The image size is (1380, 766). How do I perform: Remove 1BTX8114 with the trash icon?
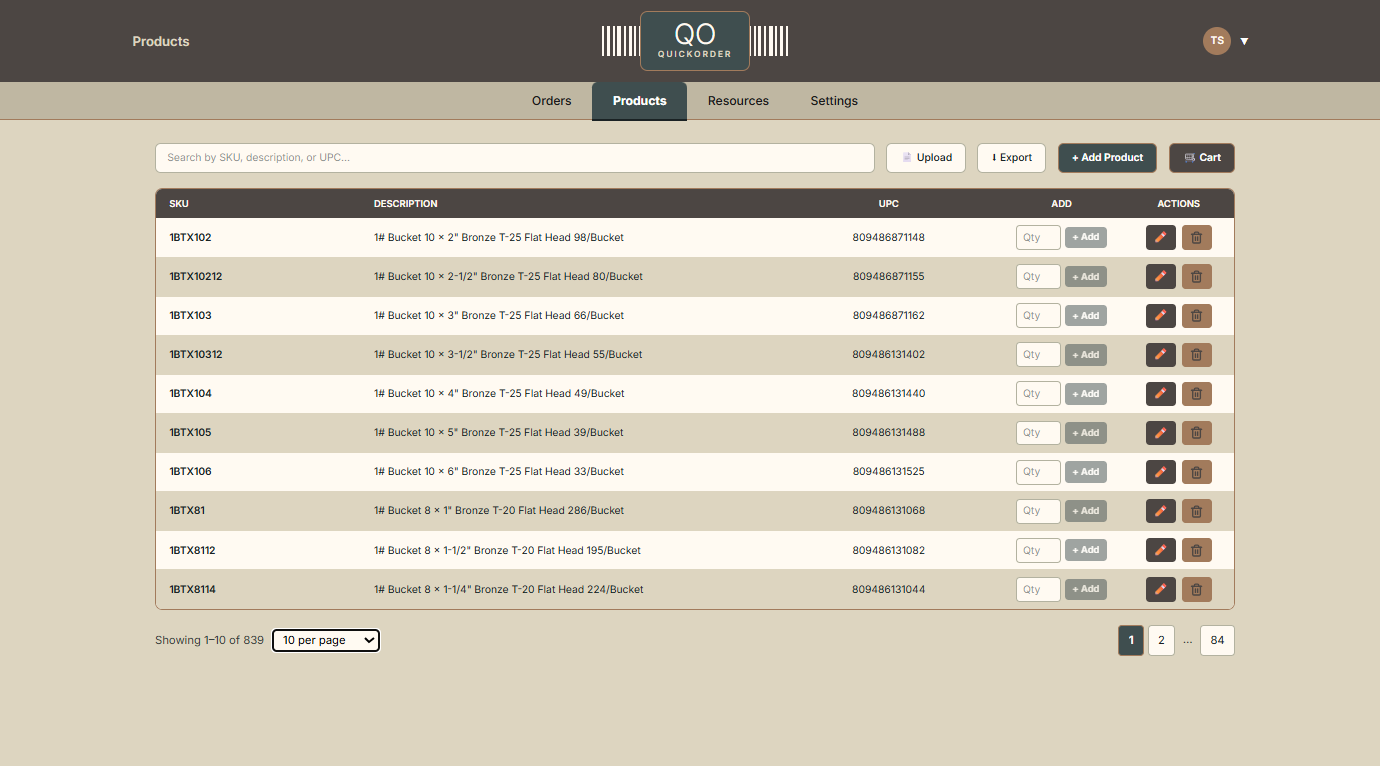tap(1196, 589)
